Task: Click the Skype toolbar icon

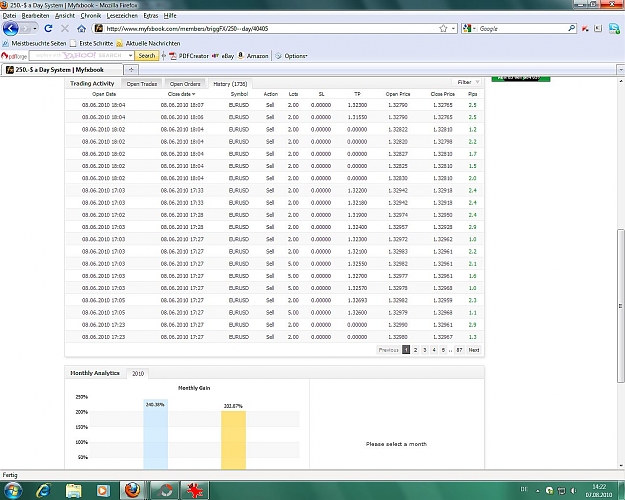Action: pyautogui.click(x=614, y=28)
